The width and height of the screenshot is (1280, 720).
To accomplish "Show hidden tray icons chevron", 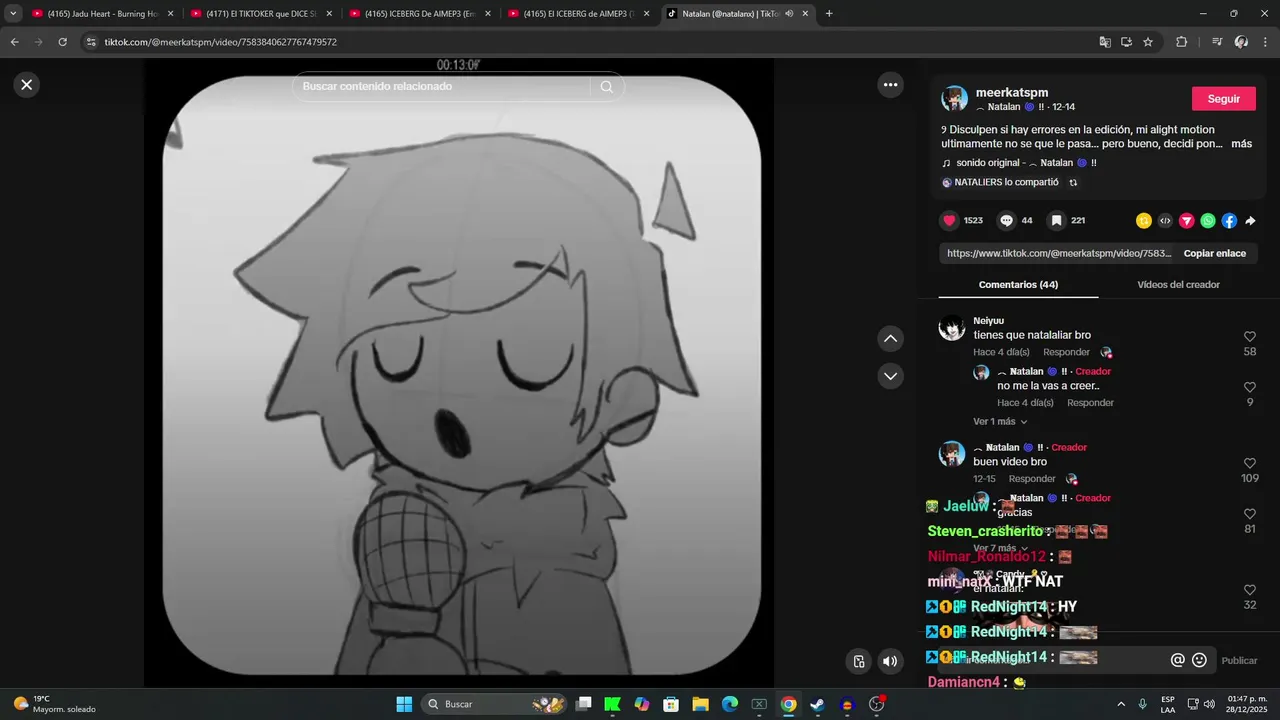I will click(x=1120, y=704).
